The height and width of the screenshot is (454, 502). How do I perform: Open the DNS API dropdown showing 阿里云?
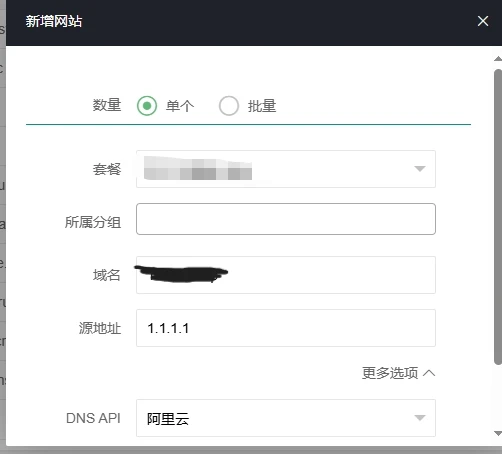286,418
